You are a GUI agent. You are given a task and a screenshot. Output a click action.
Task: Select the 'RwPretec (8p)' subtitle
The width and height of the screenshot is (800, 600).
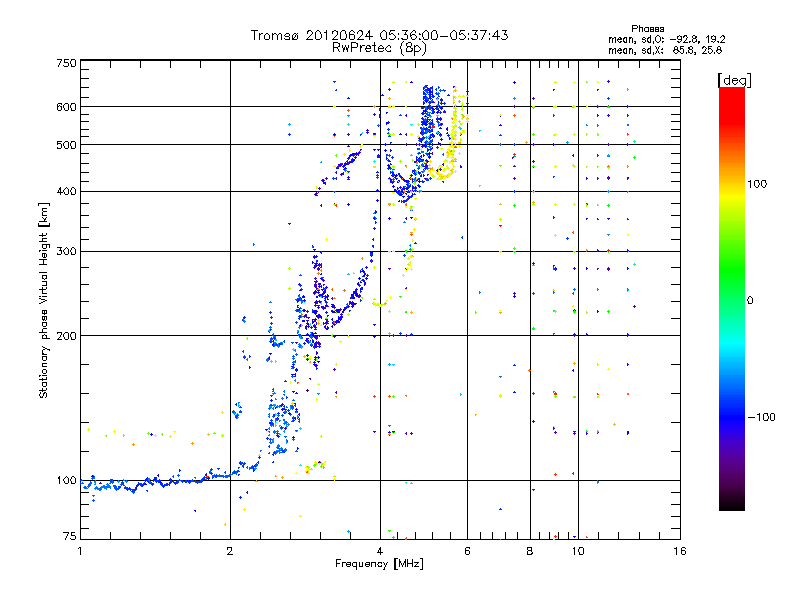[x=379, y=48]
